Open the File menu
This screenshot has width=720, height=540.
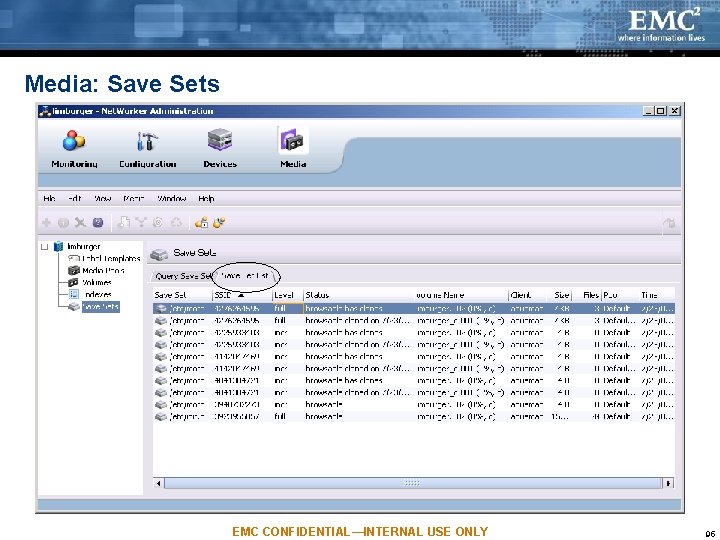click(49, 198)
